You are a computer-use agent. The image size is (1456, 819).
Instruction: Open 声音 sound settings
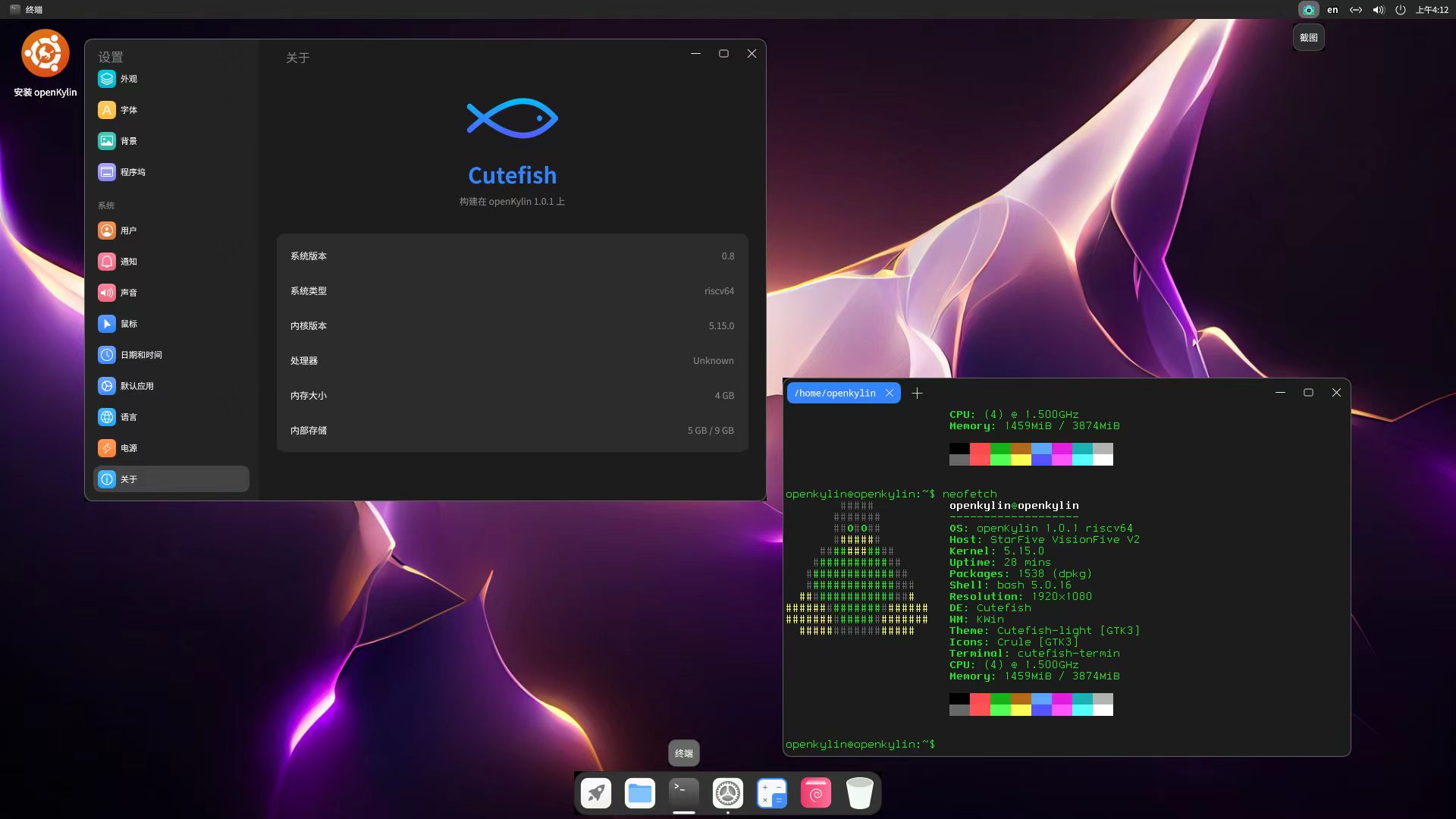171,293
